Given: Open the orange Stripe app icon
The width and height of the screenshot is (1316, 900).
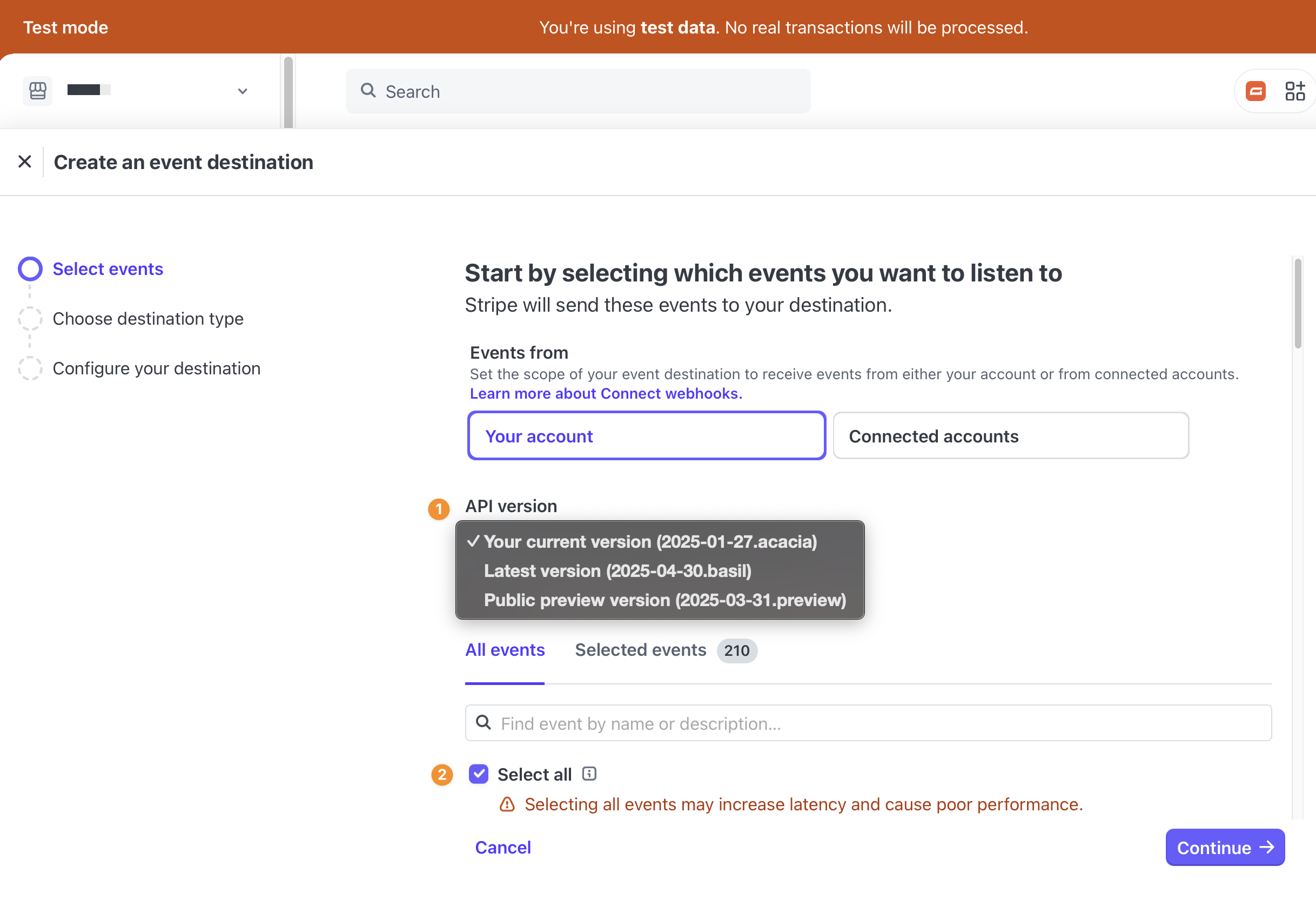Looking at the screenshot, I should (1255, 91).
